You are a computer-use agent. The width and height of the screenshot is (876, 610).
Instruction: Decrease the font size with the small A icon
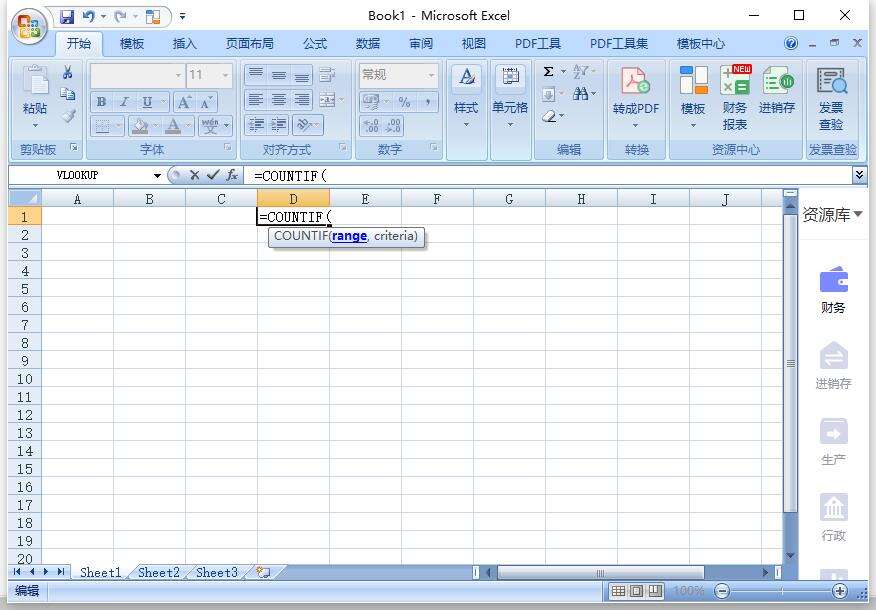click(206, 102)
